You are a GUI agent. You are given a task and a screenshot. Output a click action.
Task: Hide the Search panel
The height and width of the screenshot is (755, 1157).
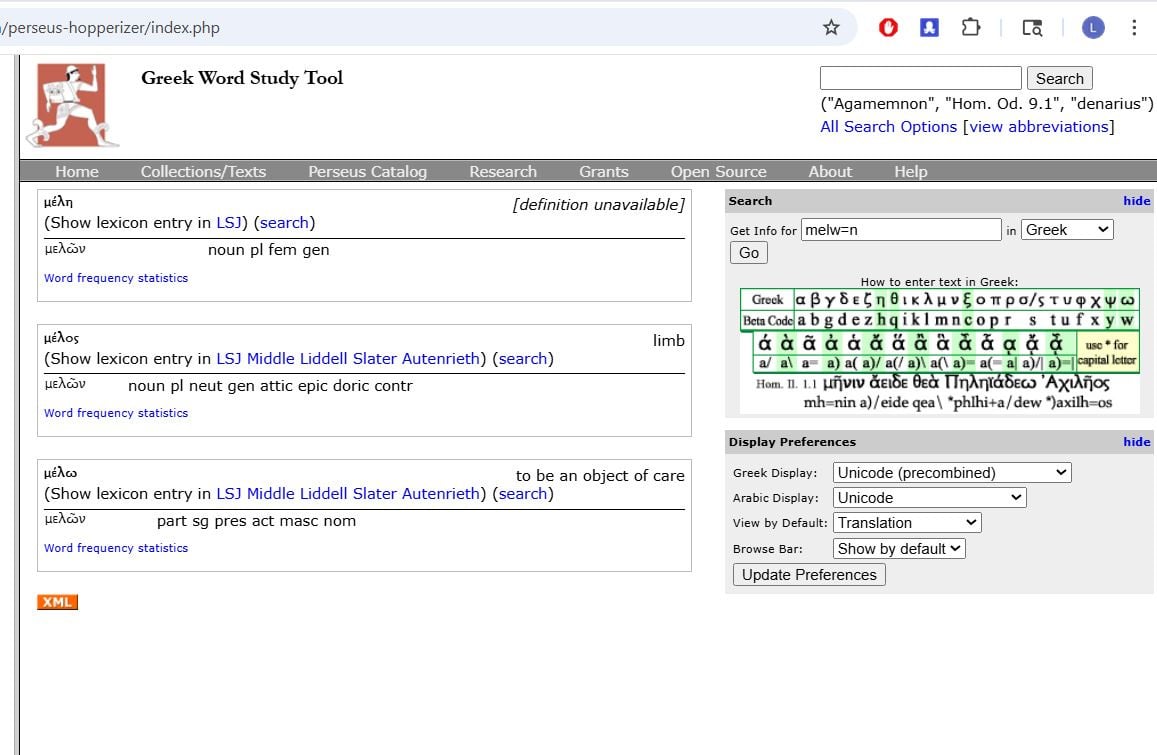pos(1136,201)
